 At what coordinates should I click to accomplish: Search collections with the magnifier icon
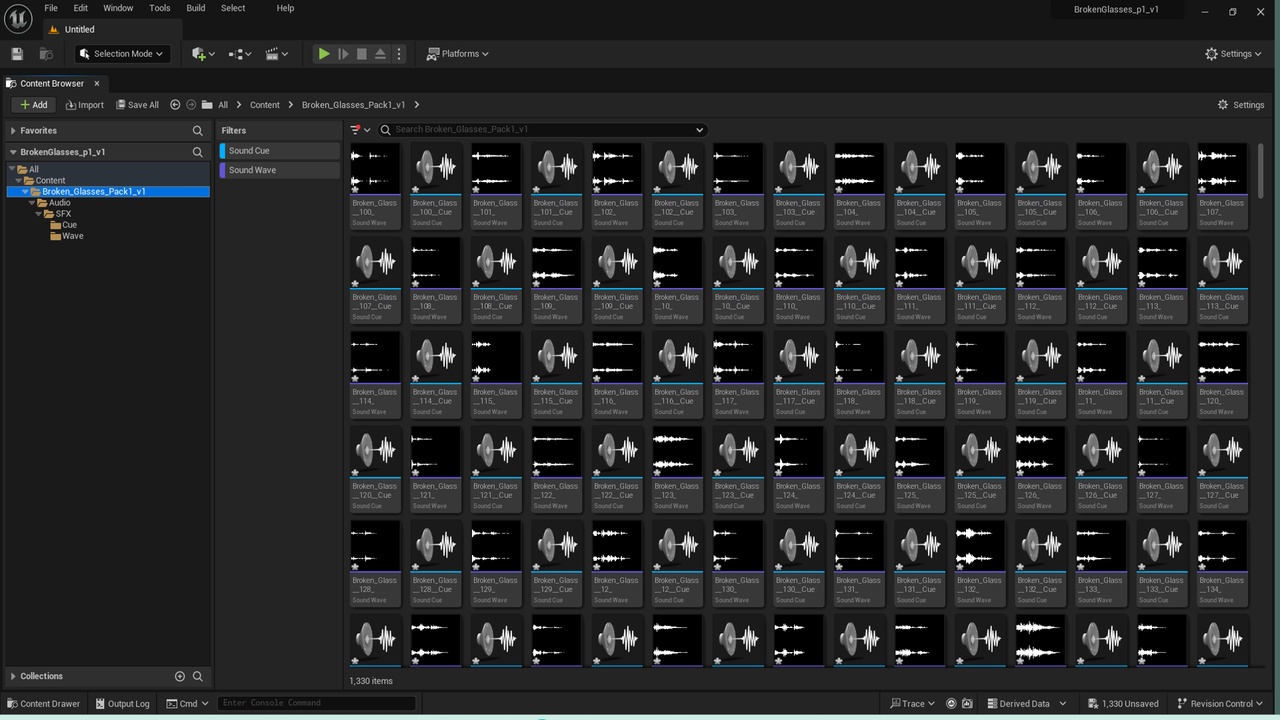click(x=198, y=676)
